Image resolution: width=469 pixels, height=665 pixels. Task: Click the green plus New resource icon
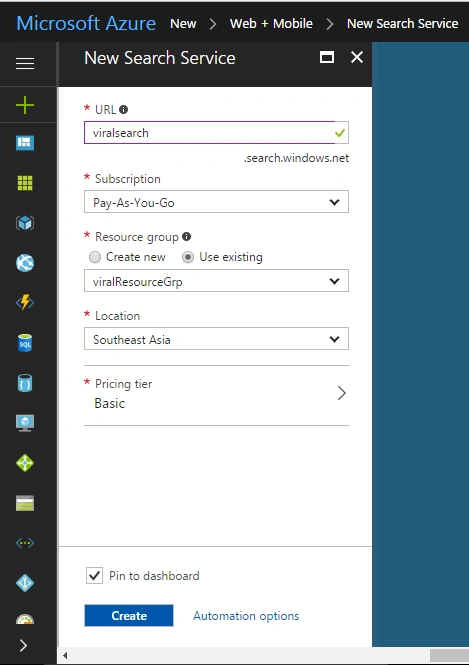[x=25, y=105]
